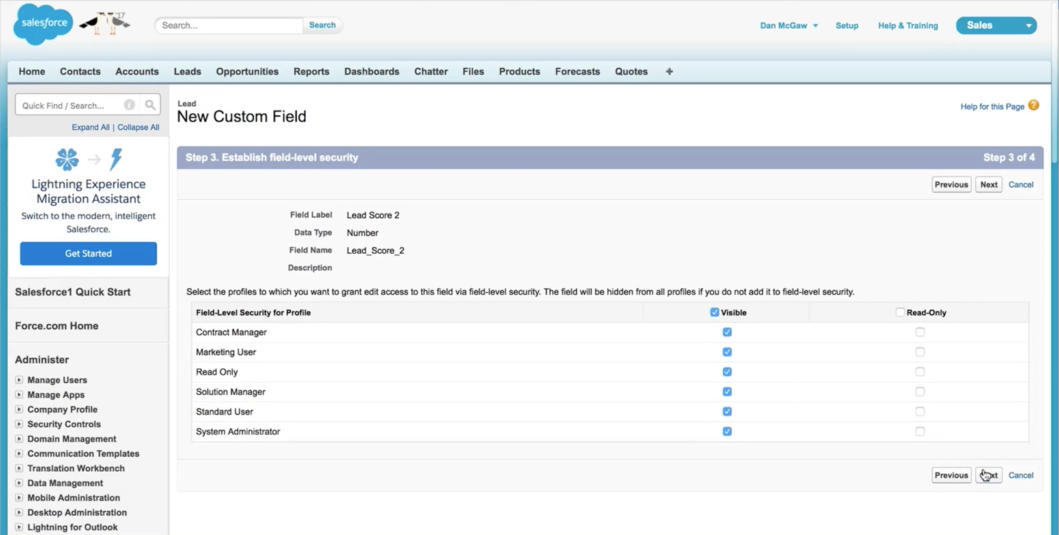Click the blue flower Classic icon
This screenshot has width=1059, height=535.
[x=67, y=159]
